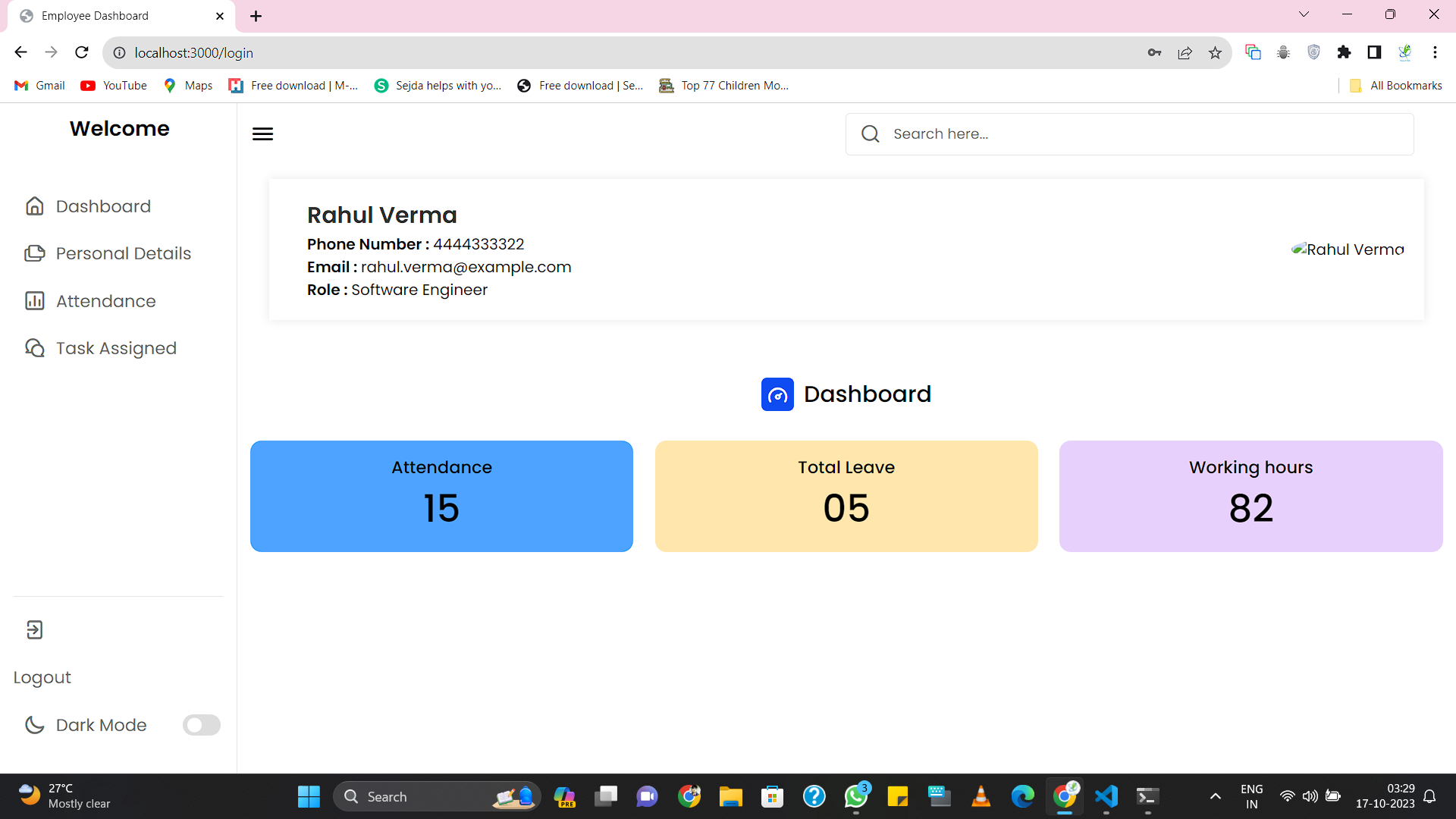1456x819 pixels.
Task: Open the browser tab search chevron
Action: click(1304, 14)
